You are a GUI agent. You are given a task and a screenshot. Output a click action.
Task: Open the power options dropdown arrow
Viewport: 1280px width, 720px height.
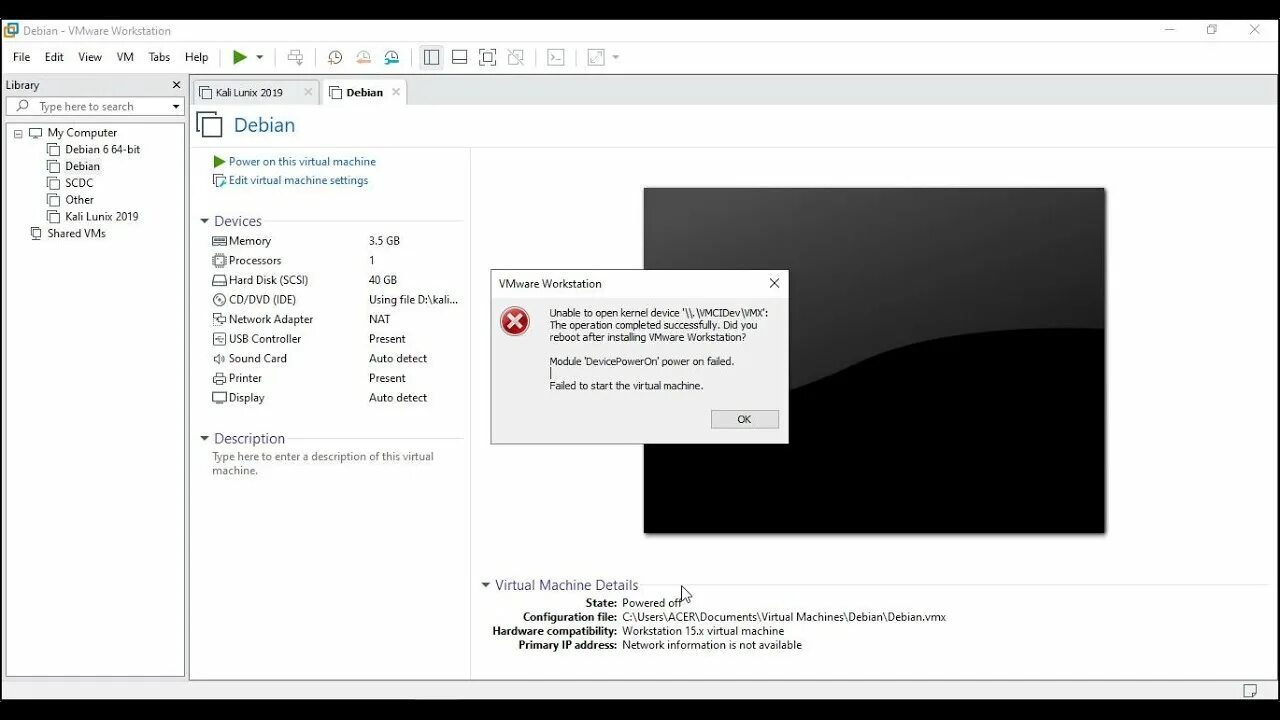pos(259,57)
